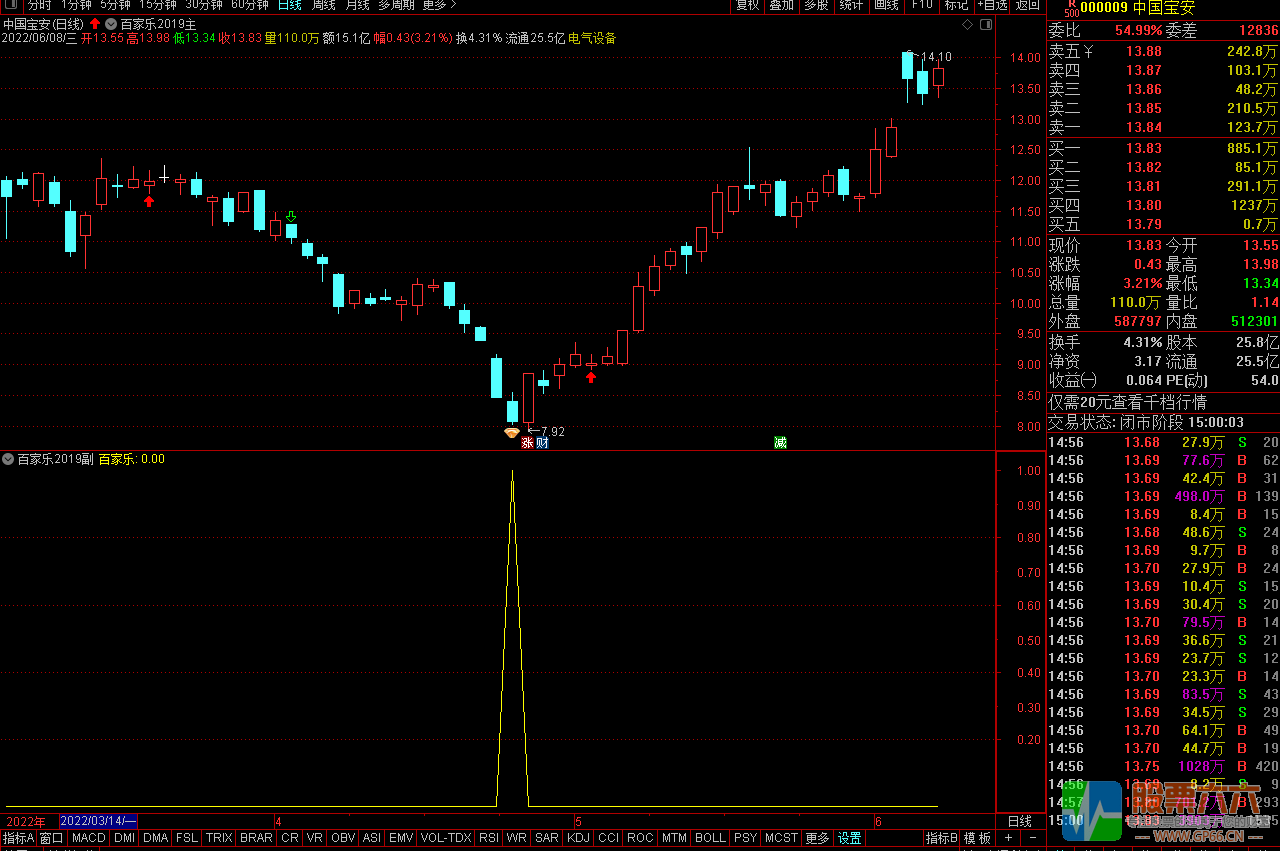Click the green down-arrow signal on the chart
1280x851 pixels.
[x=291, y=216]
